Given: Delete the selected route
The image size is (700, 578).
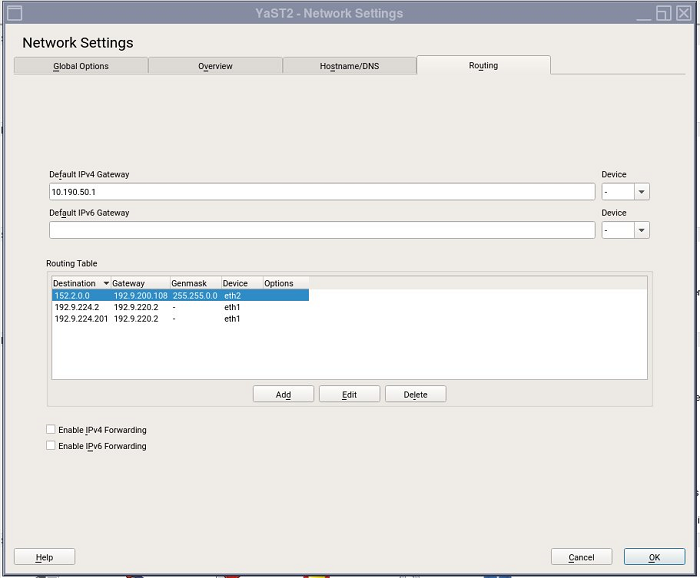Looking at the screenshot, I should [x=415, y=394].
